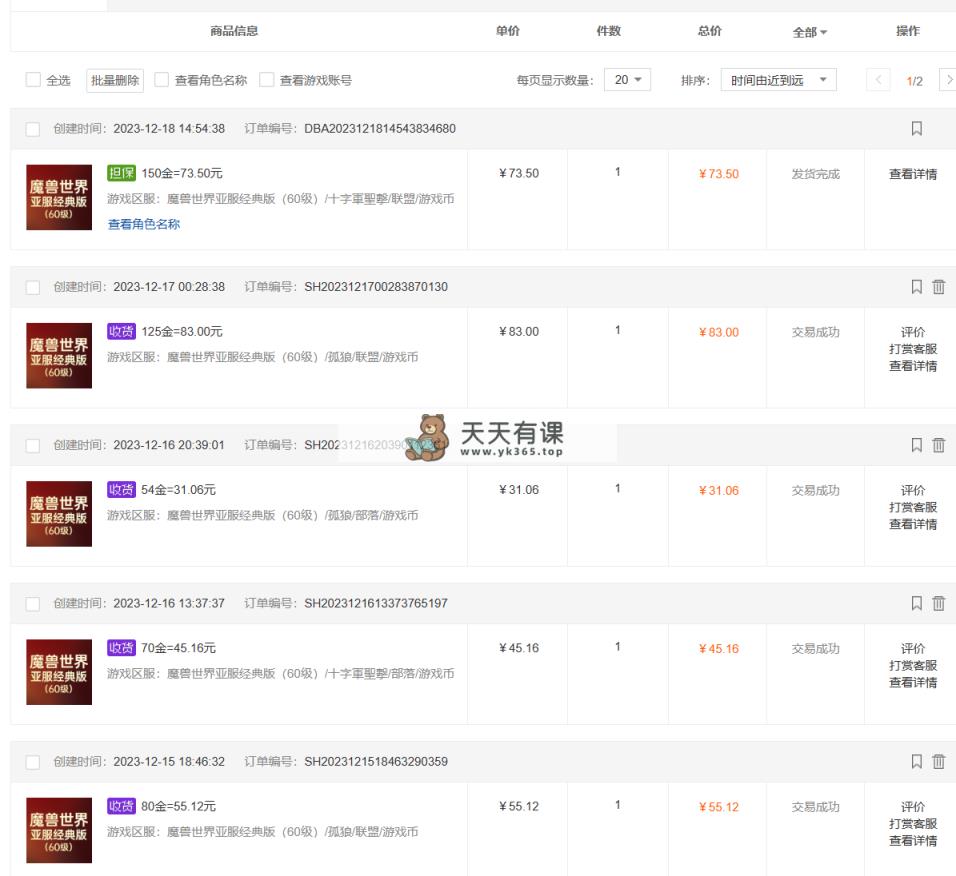Open product thumbnail of 54金 order
The image size is (956, 876).
(x=59, y=514)
